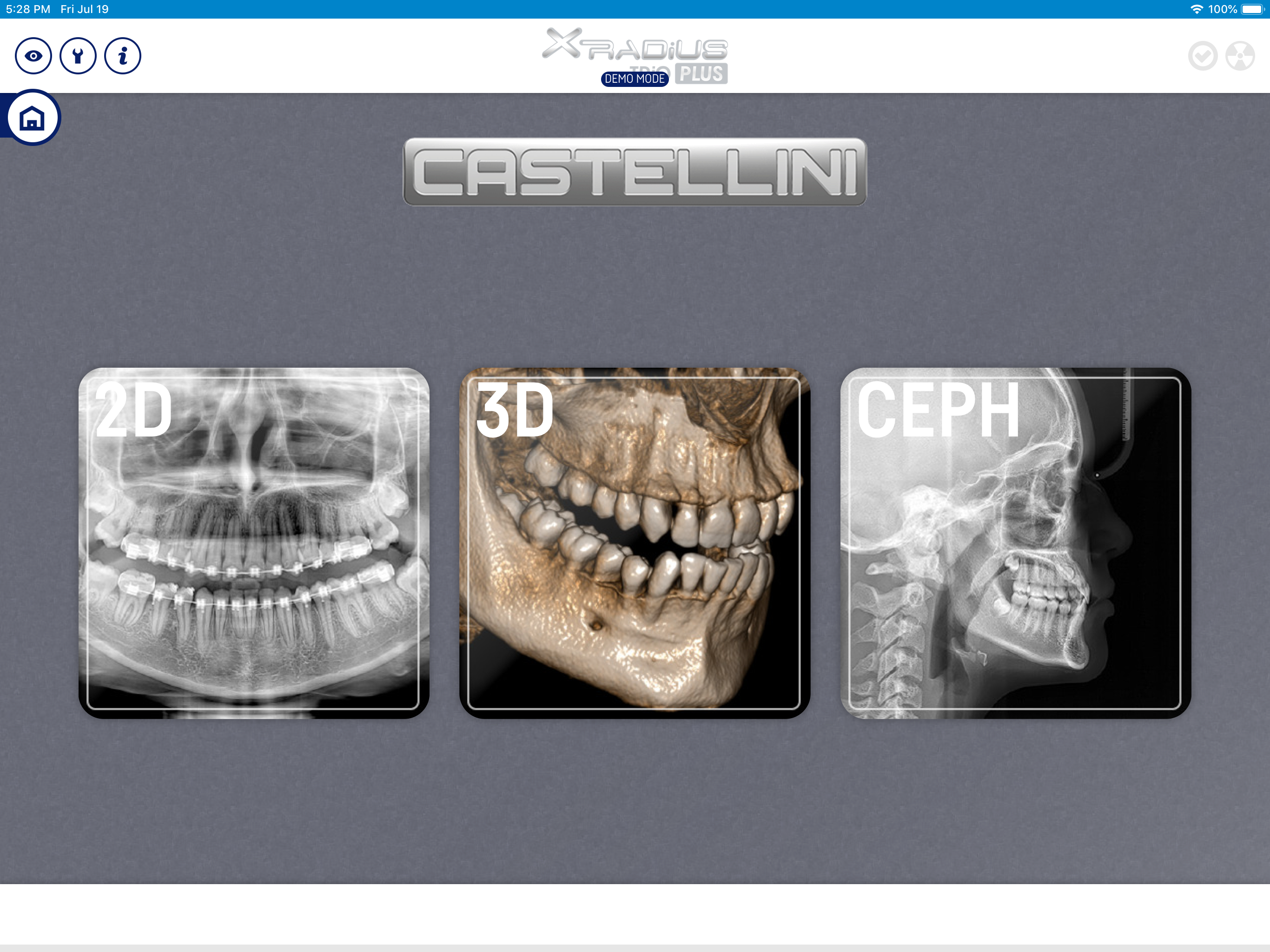Viewport: 1270px width, 952px height.
Task: Open the information icon
Action: point(122,56)
